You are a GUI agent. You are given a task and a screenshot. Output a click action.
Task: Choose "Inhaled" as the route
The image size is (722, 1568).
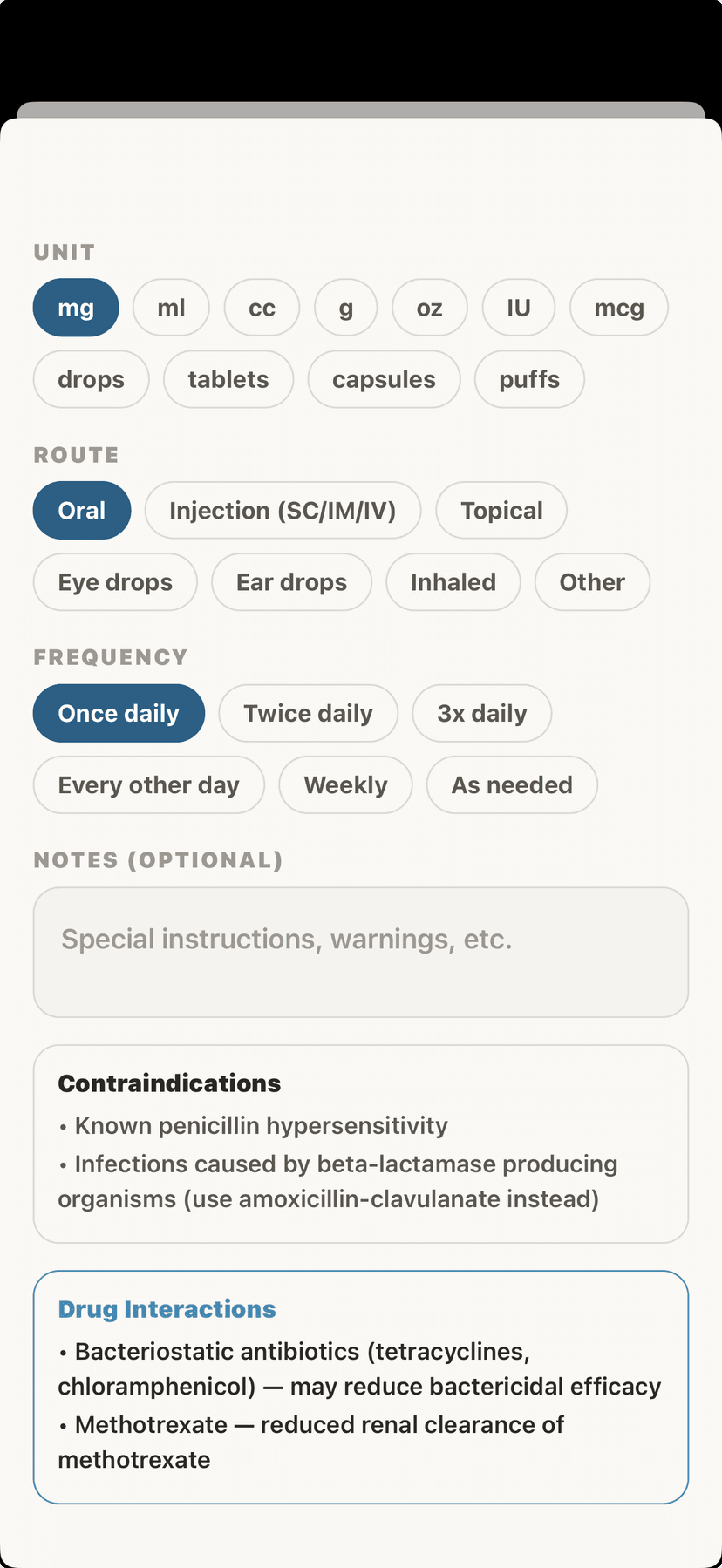coord(453,581)
